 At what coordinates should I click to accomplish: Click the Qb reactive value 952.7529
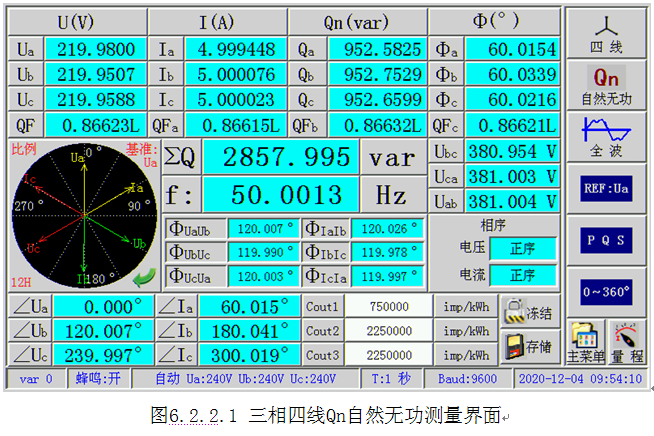pos(377,75)
